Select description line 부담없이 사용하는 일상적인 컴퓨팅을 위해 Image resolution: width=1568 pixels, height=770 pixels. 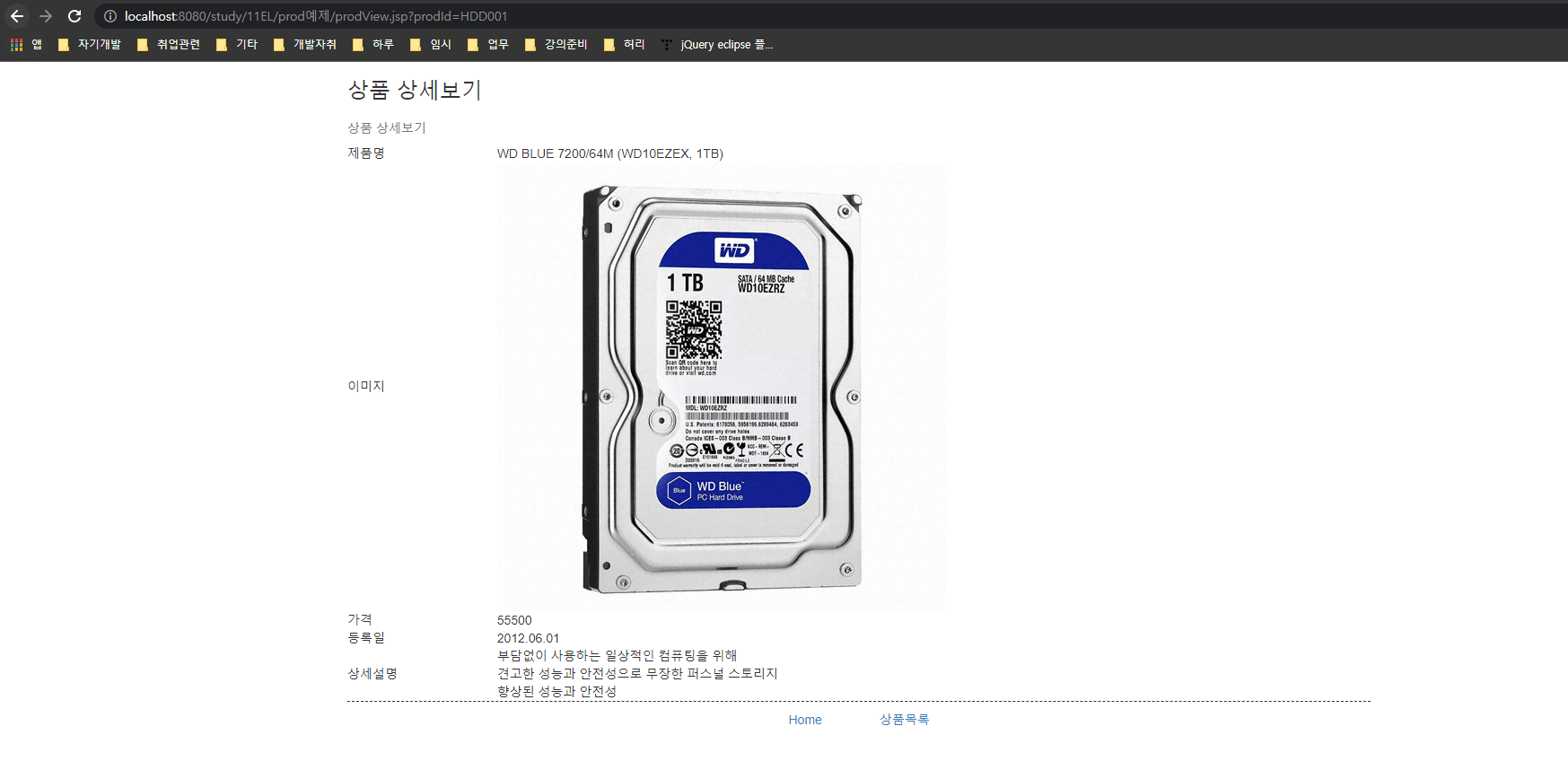[617, 656]
